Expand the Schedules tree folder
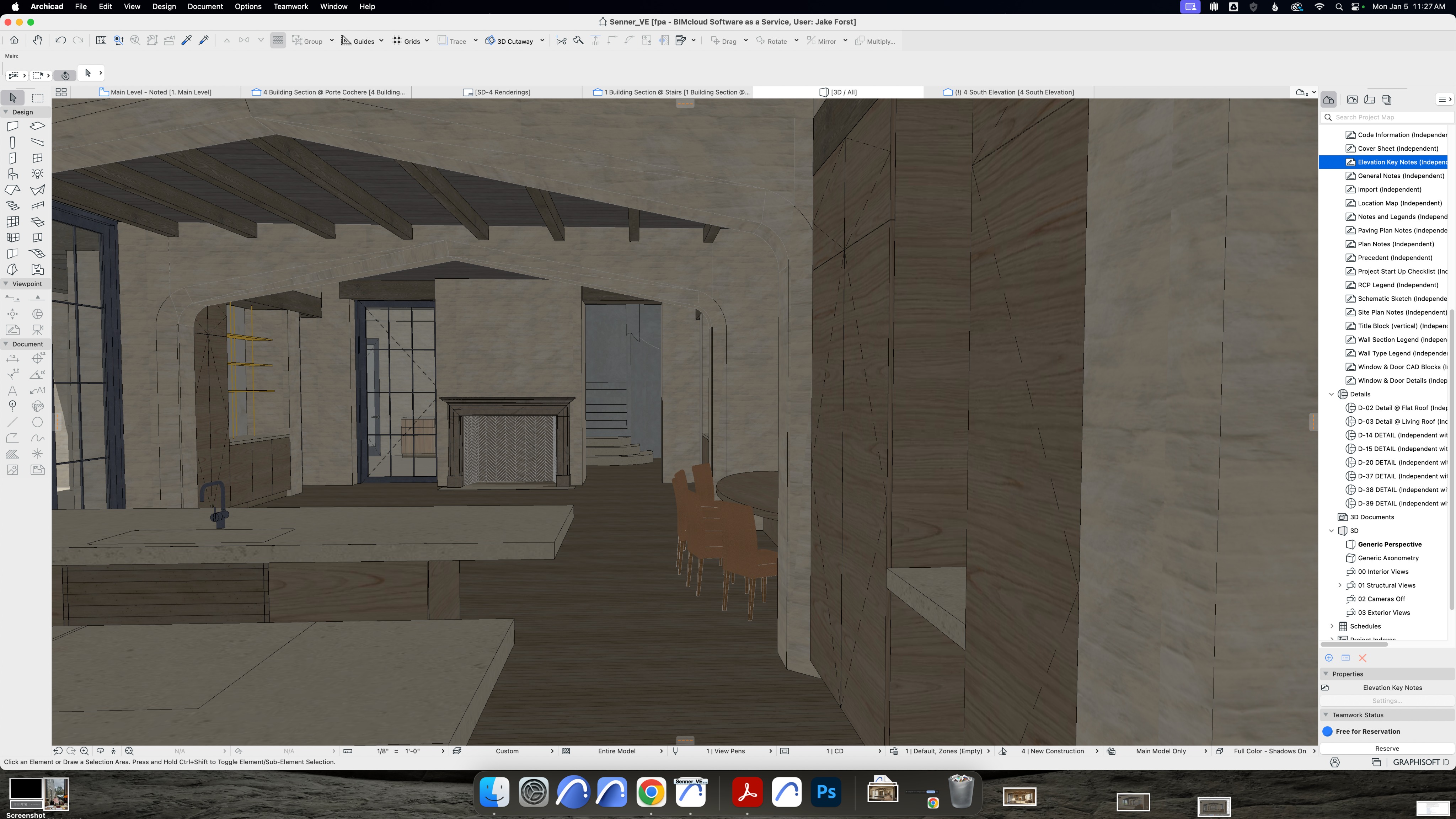This screenshot has height=819, width=1456. tap(1332, 626)
